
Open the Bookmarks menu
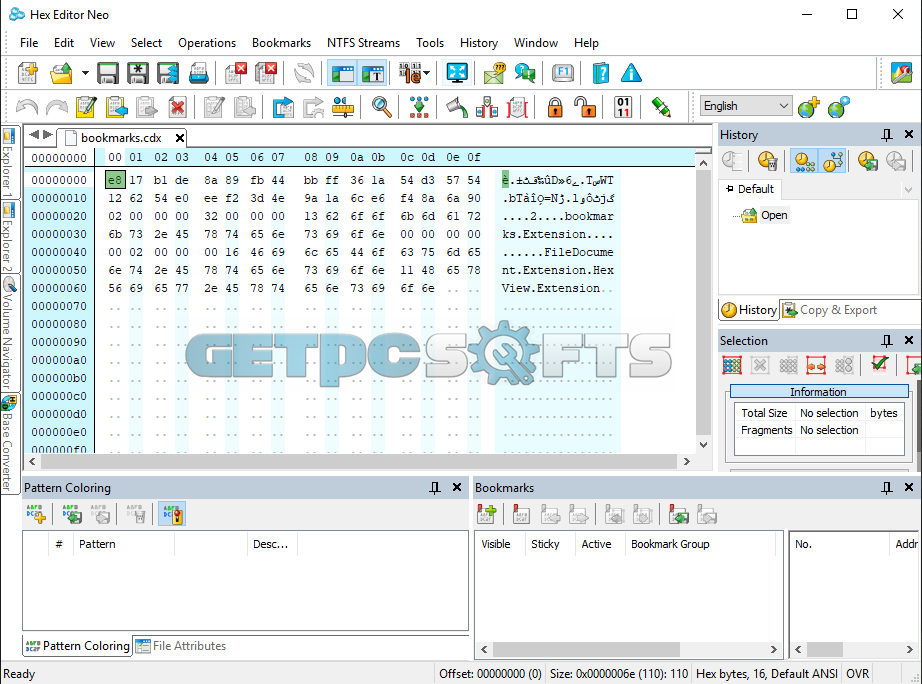[281, 43]
